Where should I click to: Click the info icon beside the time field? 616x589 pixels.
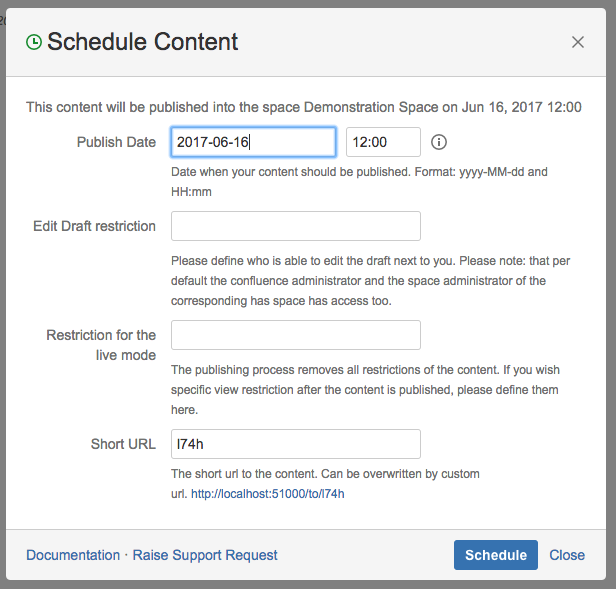[438, 142]
